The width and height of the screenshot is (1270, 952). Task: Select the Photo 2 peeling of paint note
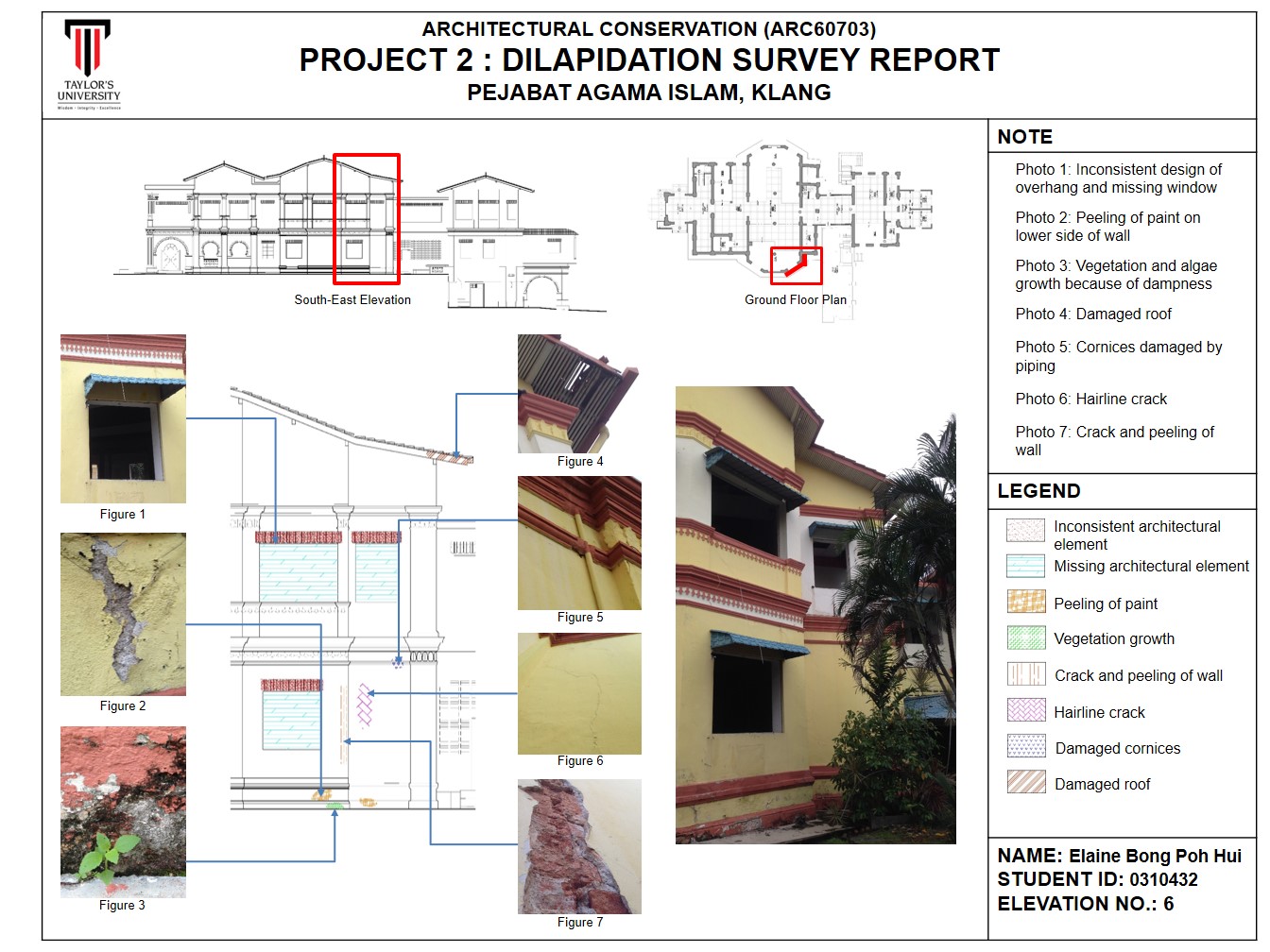pyautogui.click(x=1107, y=227)
